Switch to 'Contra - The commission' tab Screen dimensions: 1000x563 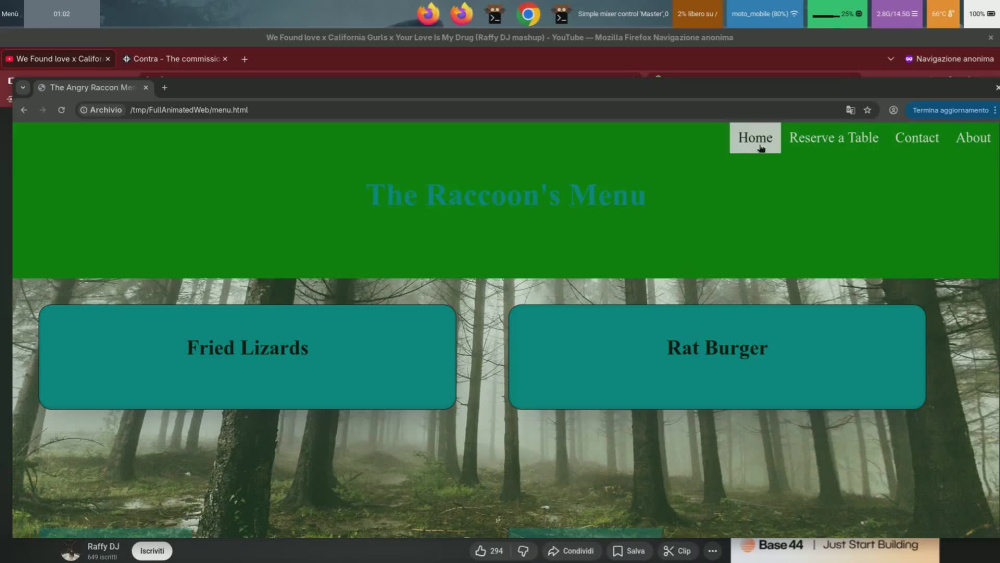175,59
